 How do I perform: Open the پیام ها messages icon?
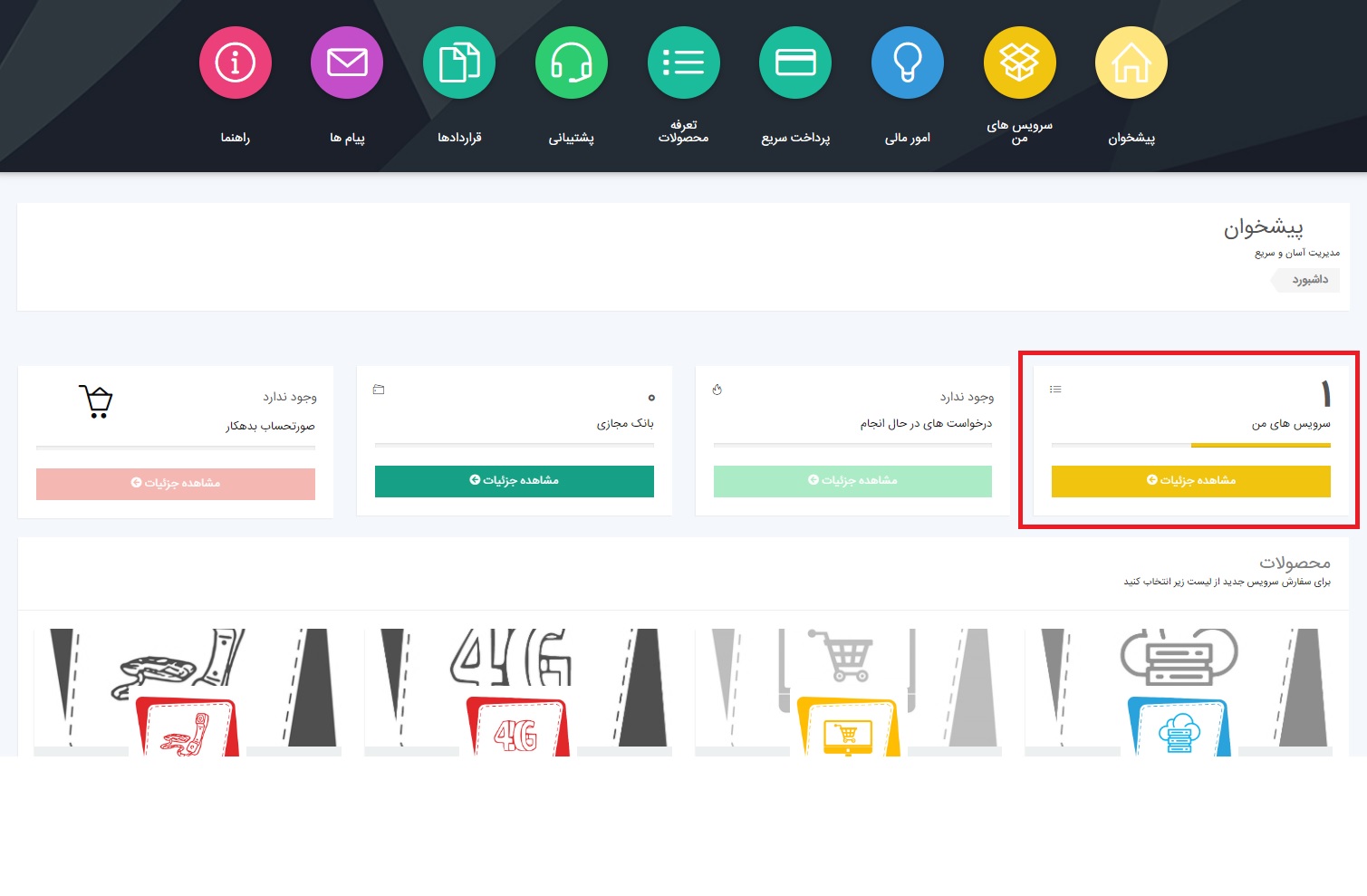(x=347, y=62)
